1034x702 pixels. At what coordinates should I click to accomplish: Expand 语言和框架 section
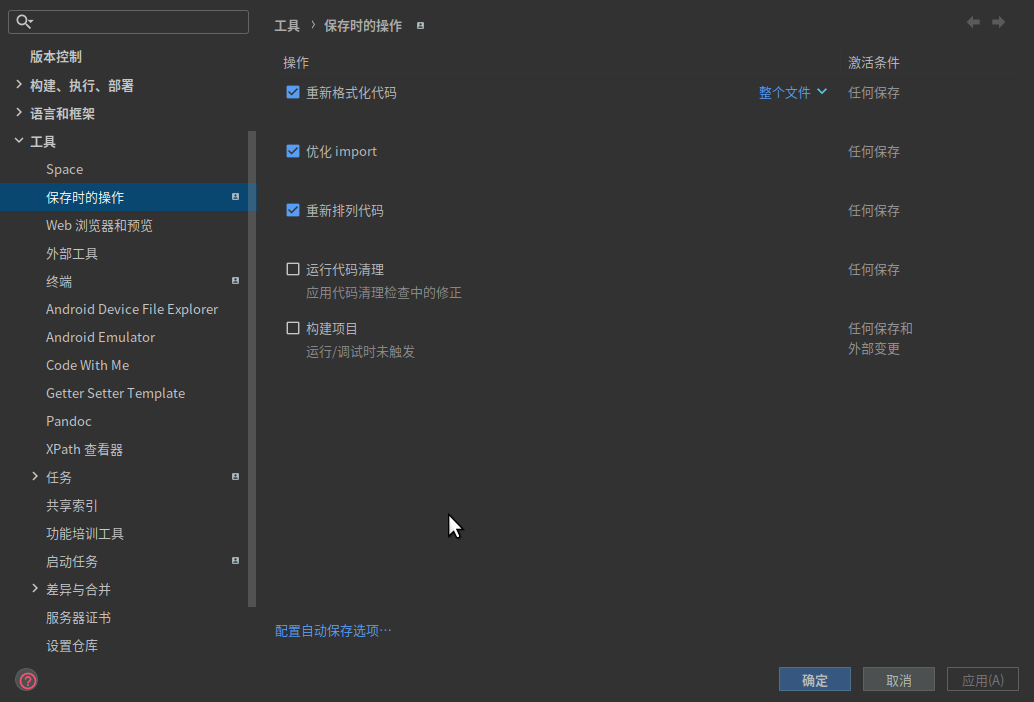tap(18, 113)
